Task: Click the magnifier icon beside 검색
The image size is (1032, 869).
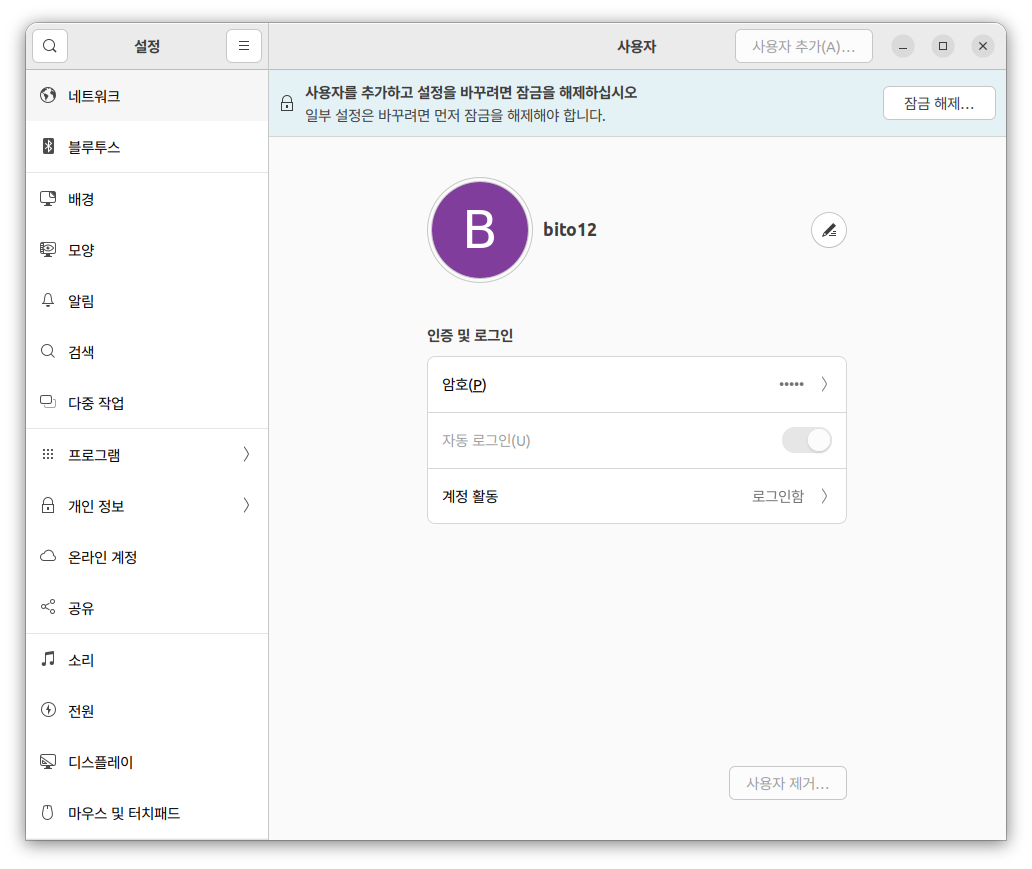Action: [48, 351]
